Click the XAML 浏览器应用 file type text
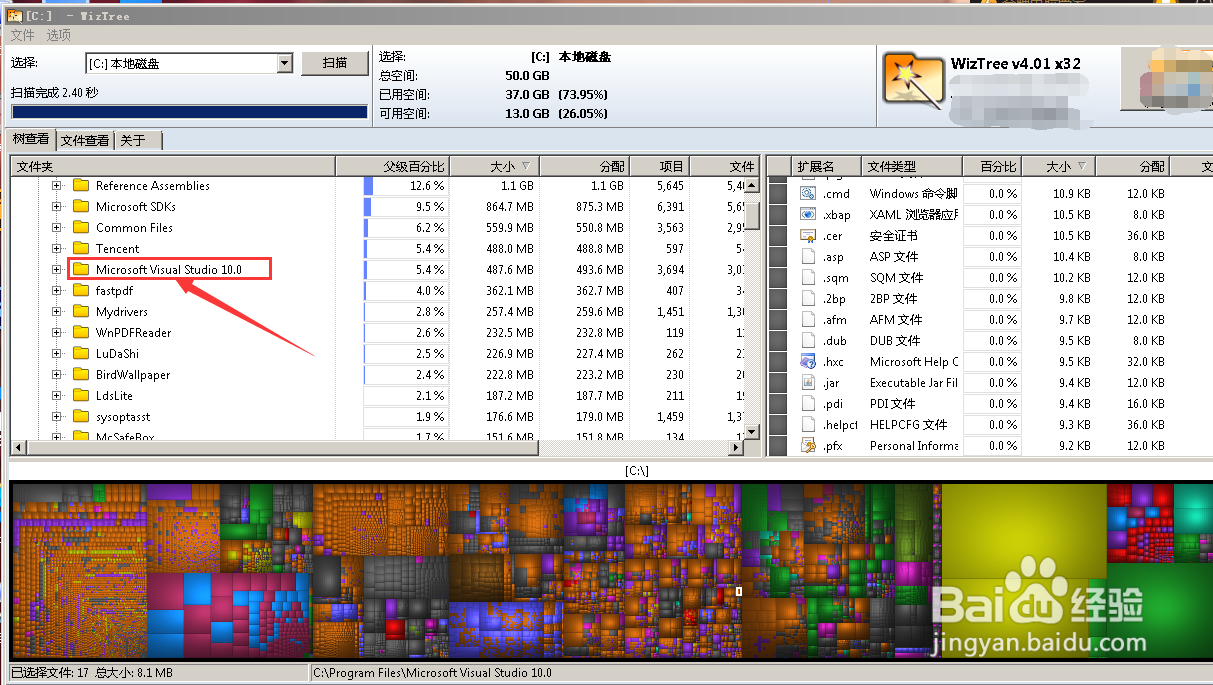 (x=913, y=214)
